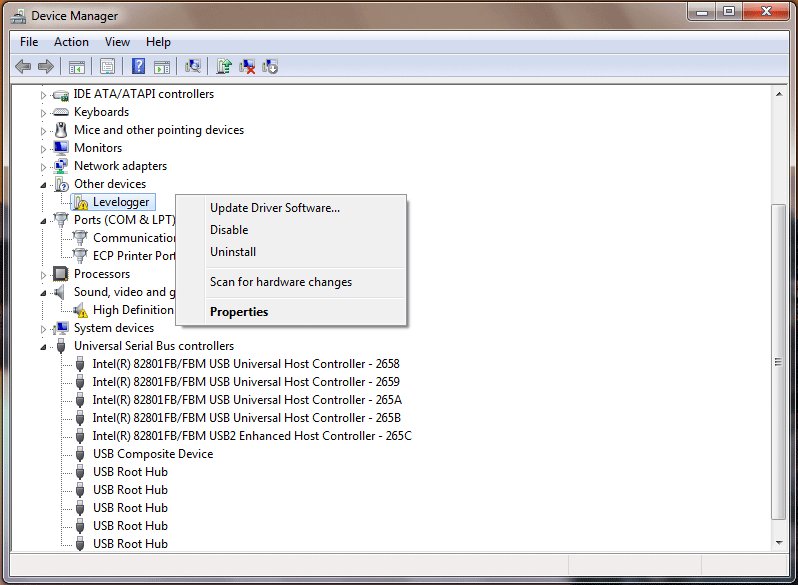This screenshot has width=798, height=585.
Task: Collapse the Ports (COM & LPT) node arrow
Action: tap(43, 221)
